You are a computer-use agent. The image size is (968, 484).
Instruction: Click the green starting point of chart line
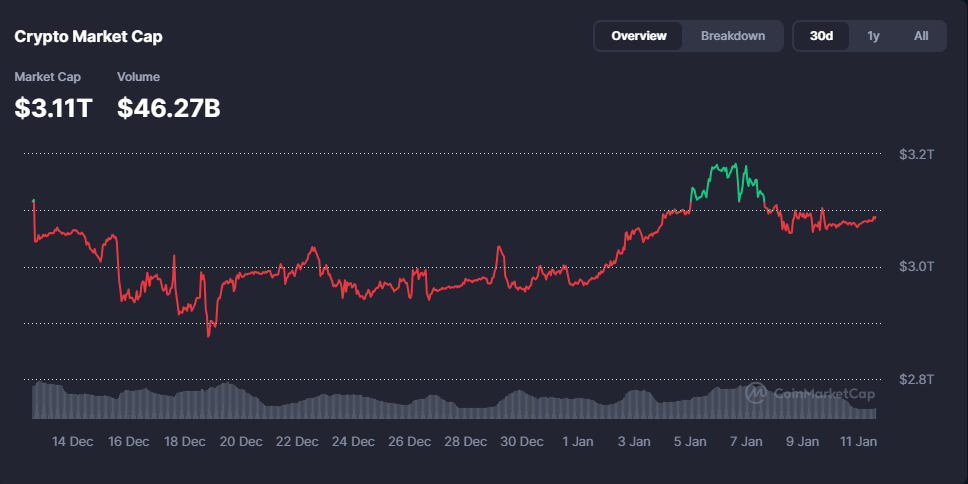[x=34, y=202]
